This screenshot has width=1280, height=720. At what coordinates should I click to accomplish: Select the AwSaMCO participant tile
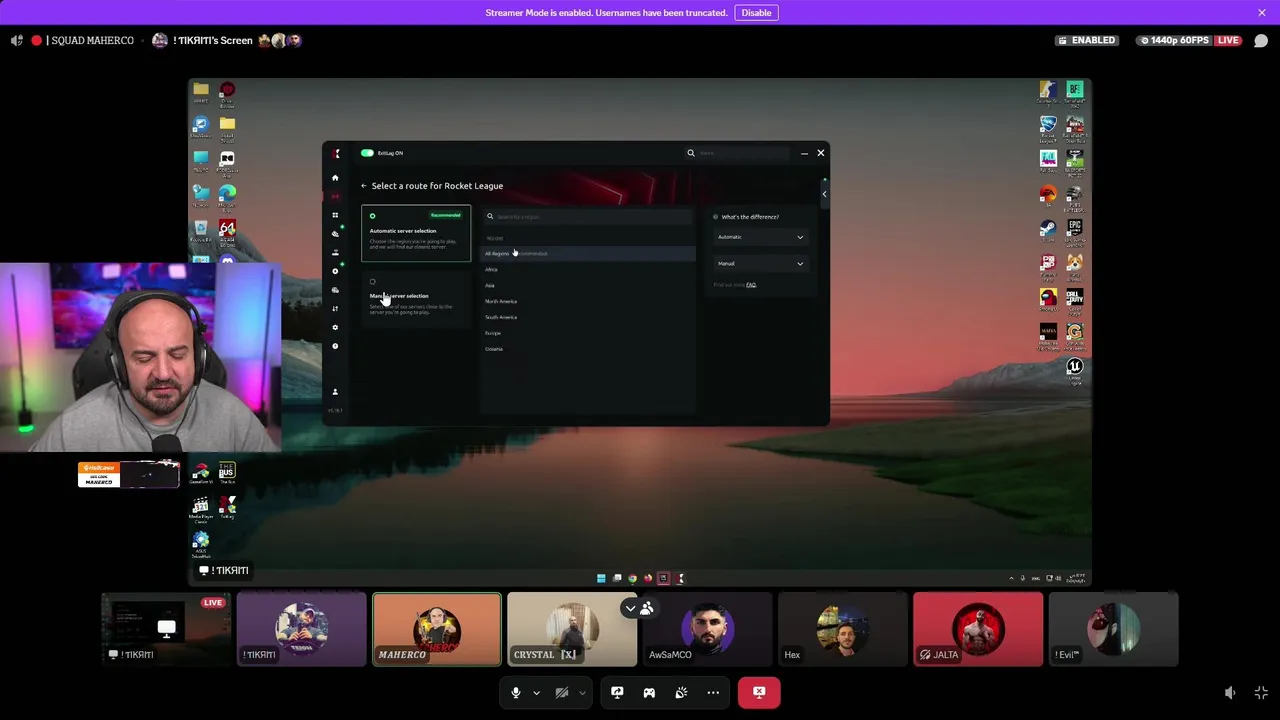[x=707, y=629]
